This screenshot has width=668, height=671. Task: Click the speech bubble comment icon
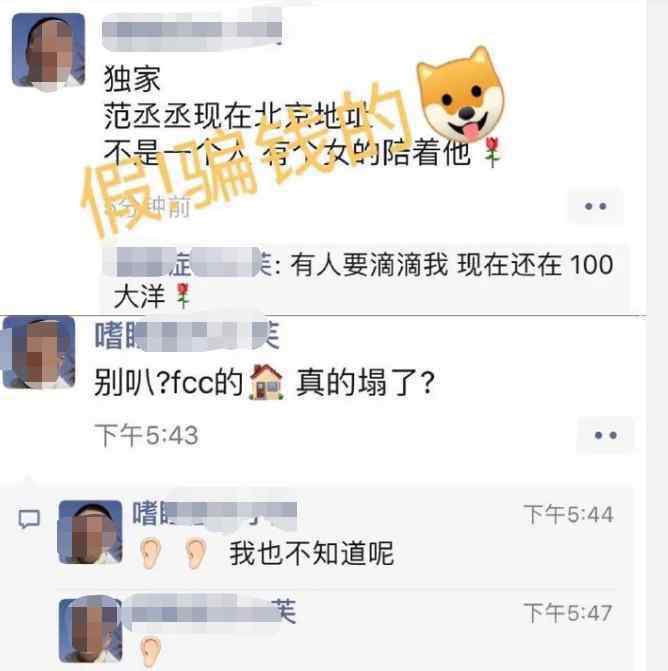tap(29, 519)
